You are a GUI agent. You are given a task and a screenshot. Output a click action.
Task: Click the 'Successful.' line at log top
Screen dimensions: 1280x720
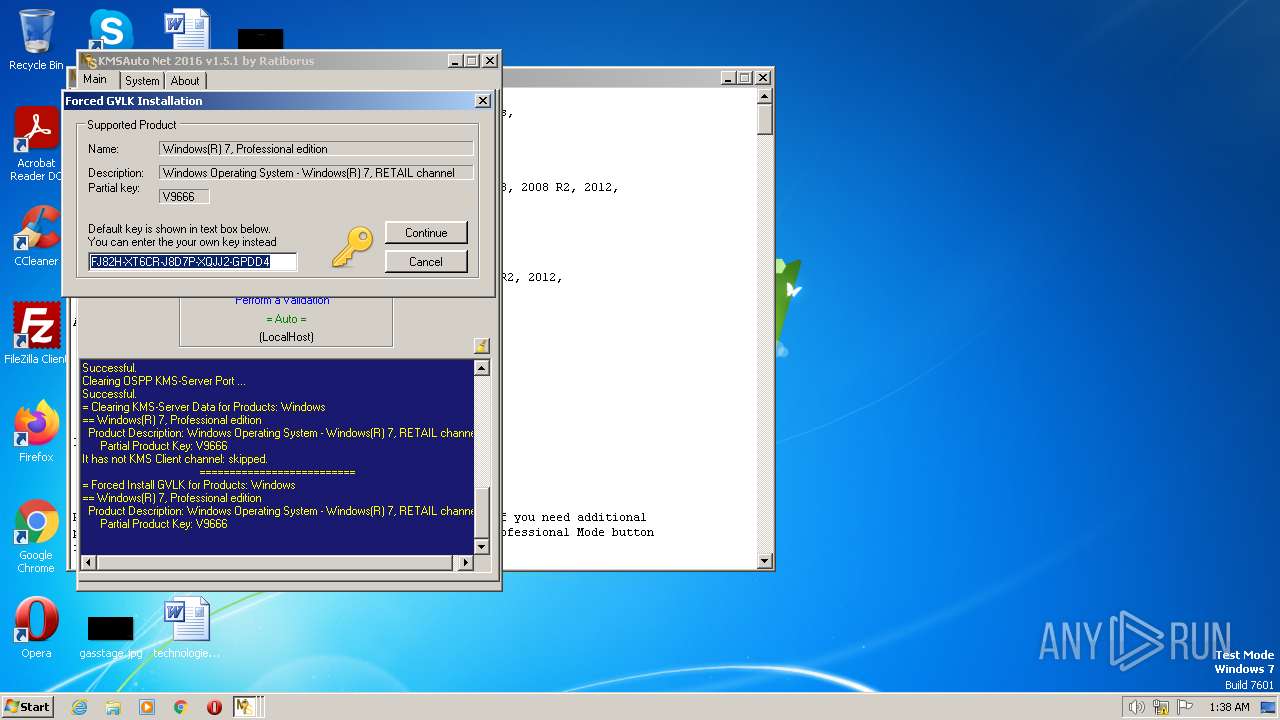click(109, 368)
